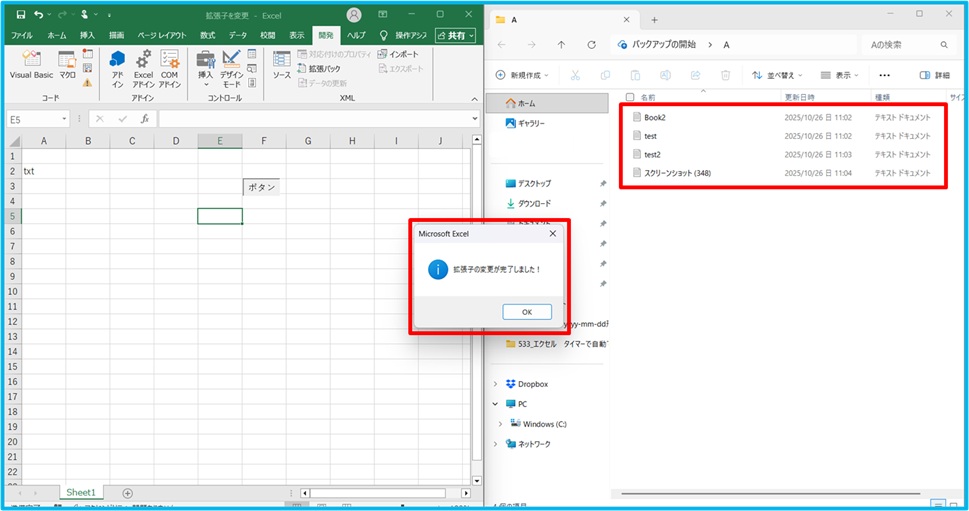The width and height of the screenshot is (969, 511).
Task: Open the Excel アドイン dialog
Action: [x=143, y=67]
